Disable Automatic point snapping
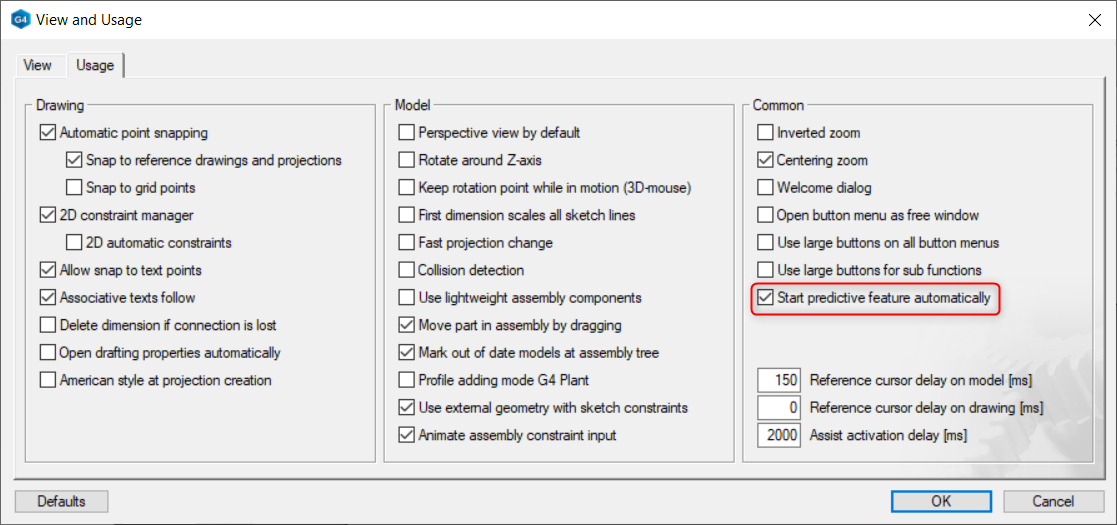Image resolution: width=1117 pixels, height=525 pixels. point(48,132)
